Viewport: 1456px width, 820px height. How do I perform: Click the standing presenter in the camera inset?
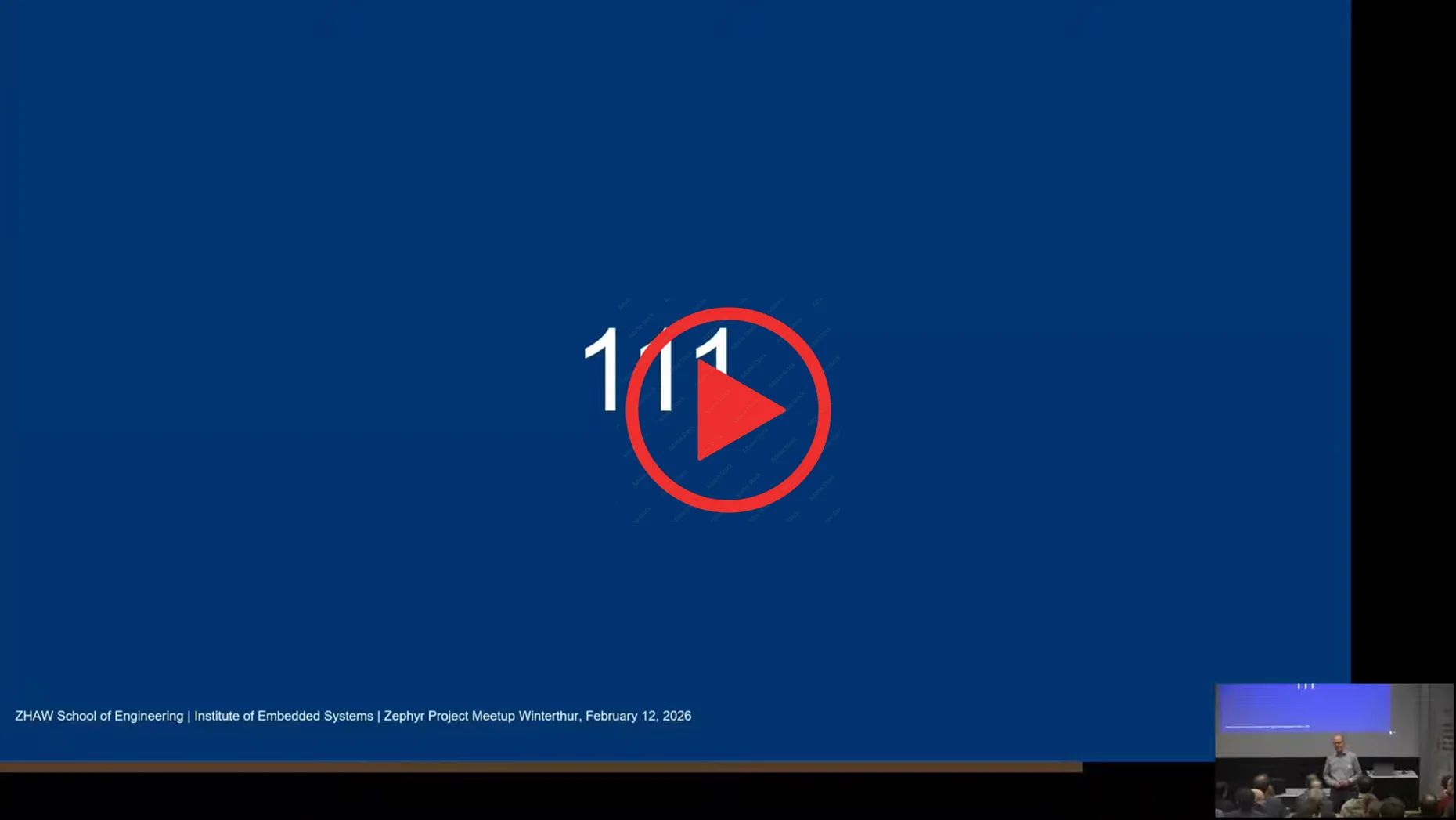[x=1339, y=764]
